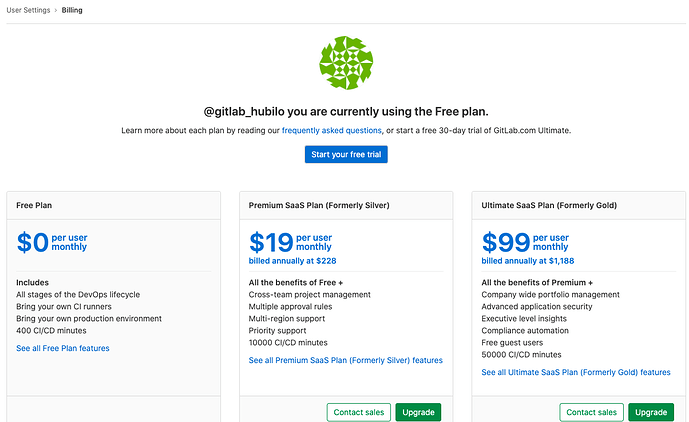Contact sales for the Ultimate plan
The height and width of the screenshot is (422, 689).
(x=591, y=412)
